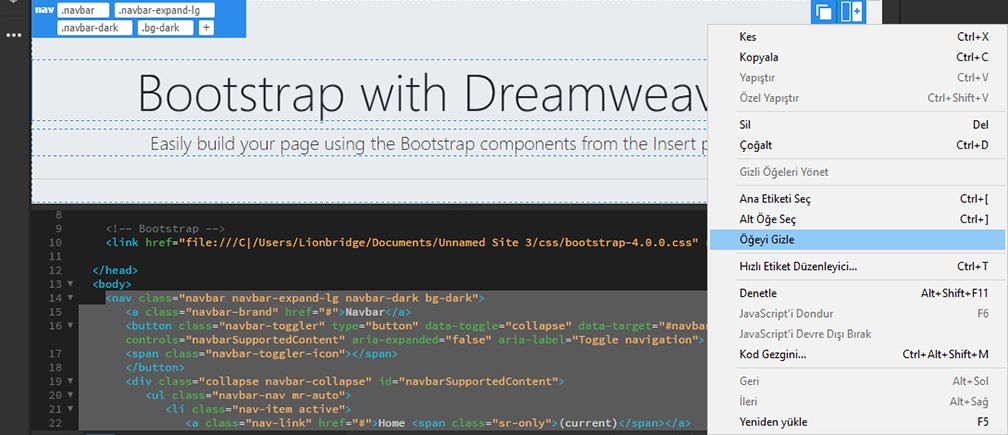Click the duplicate element icon above the menu

pyautogui.click(x=824, y=12)
